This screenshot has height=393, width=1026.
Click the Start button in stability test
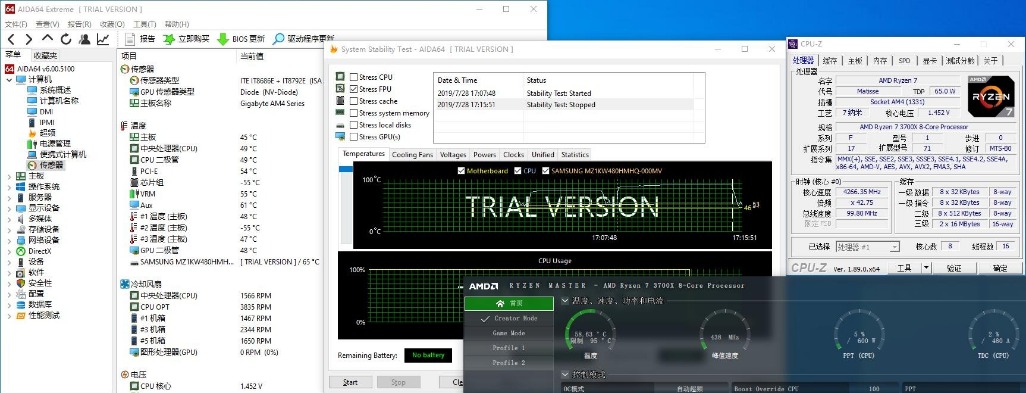350,382
